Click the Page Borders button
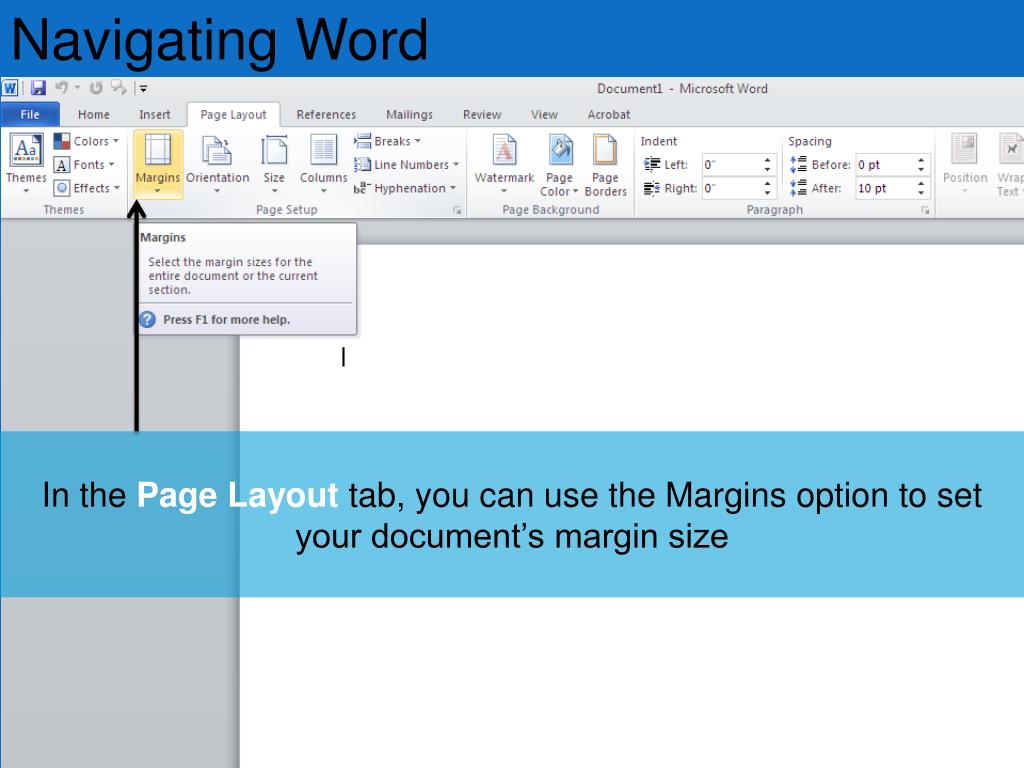1024x768 pixels. (605, 165)
